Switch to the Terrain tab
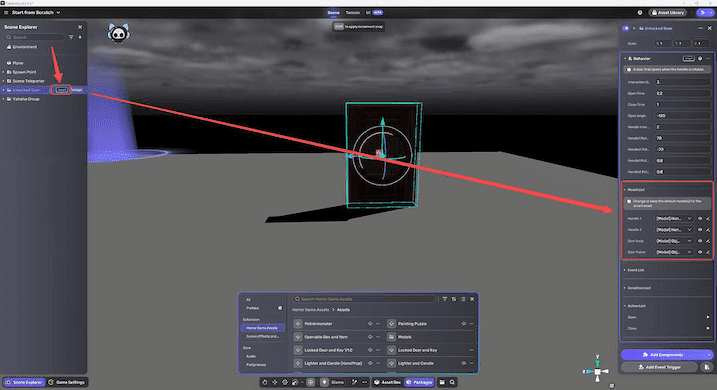This screenshot has height=390, width=717. click(353, 13)
